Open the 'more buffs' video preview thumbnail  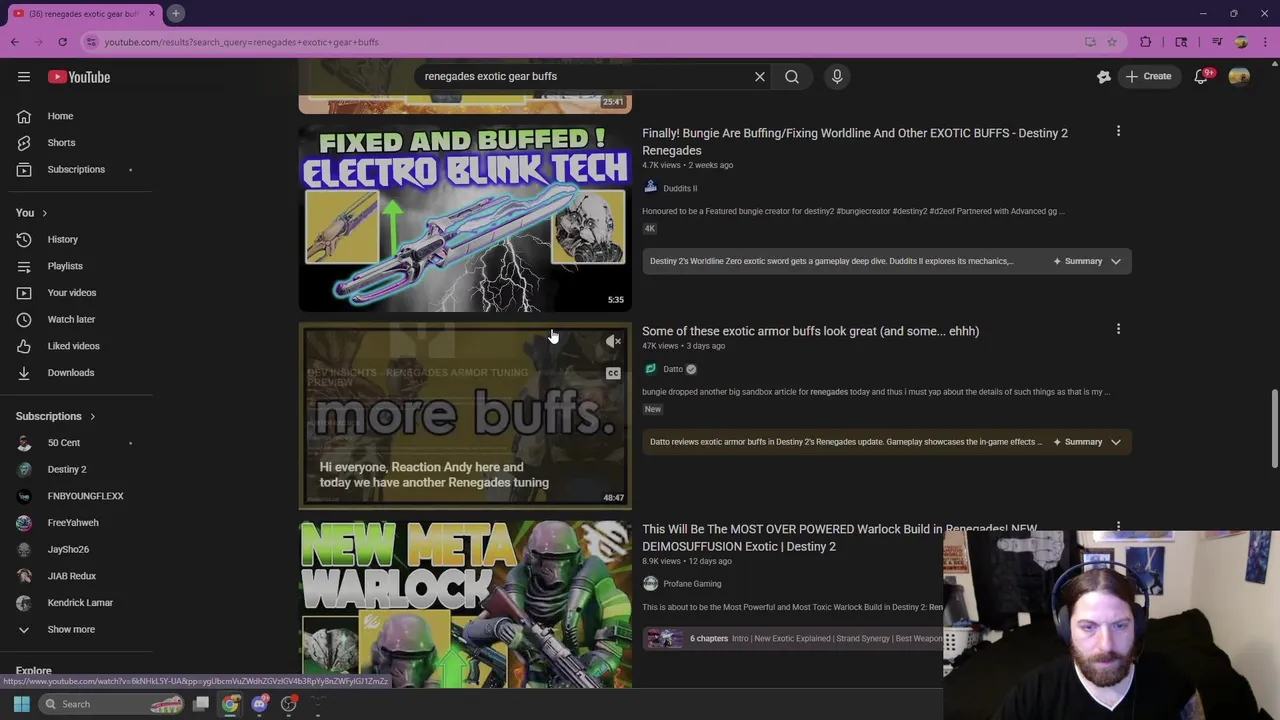(x=465, y=416)
